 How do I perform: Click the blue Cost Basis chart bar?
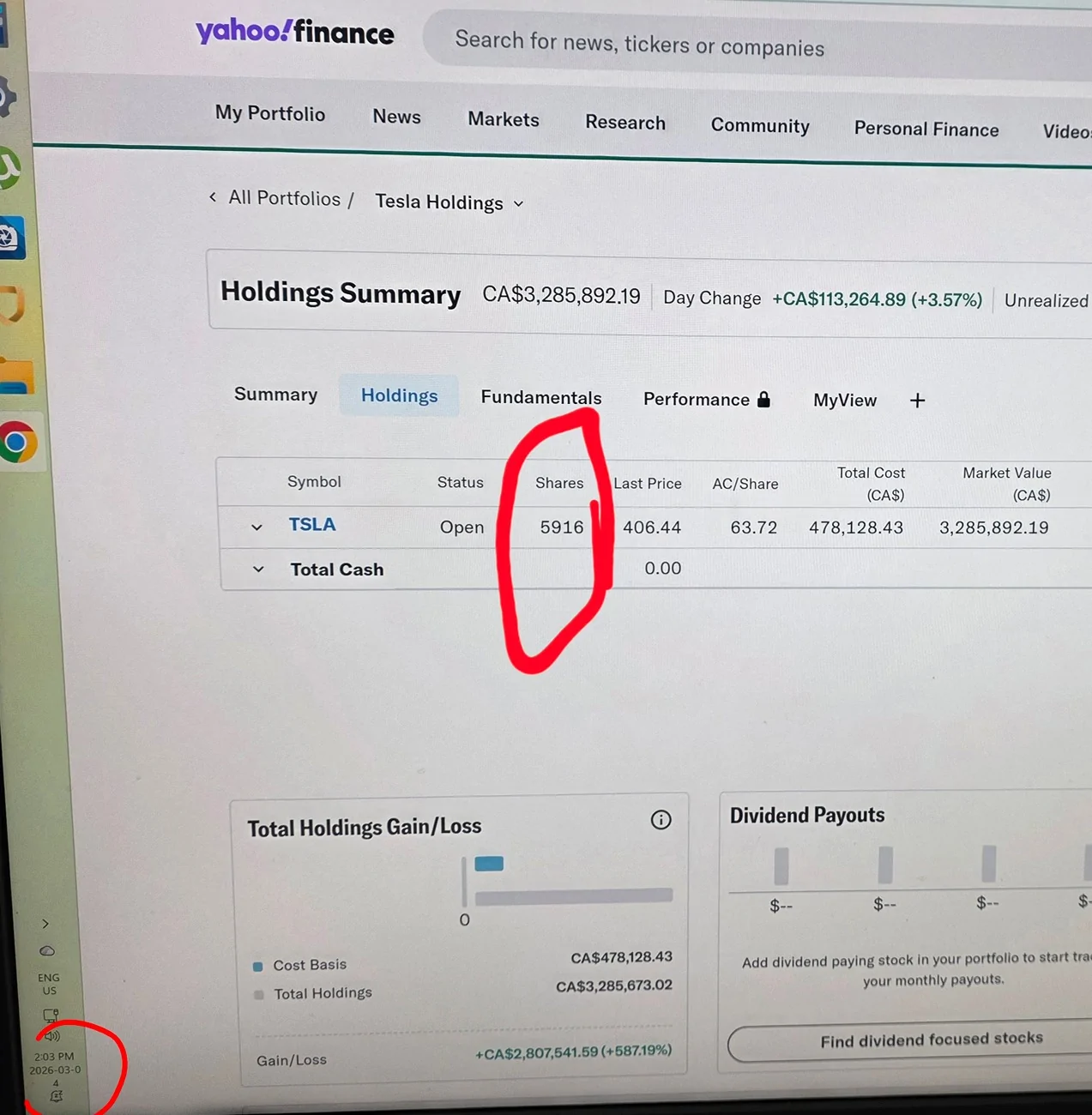(x=489, y=864)
